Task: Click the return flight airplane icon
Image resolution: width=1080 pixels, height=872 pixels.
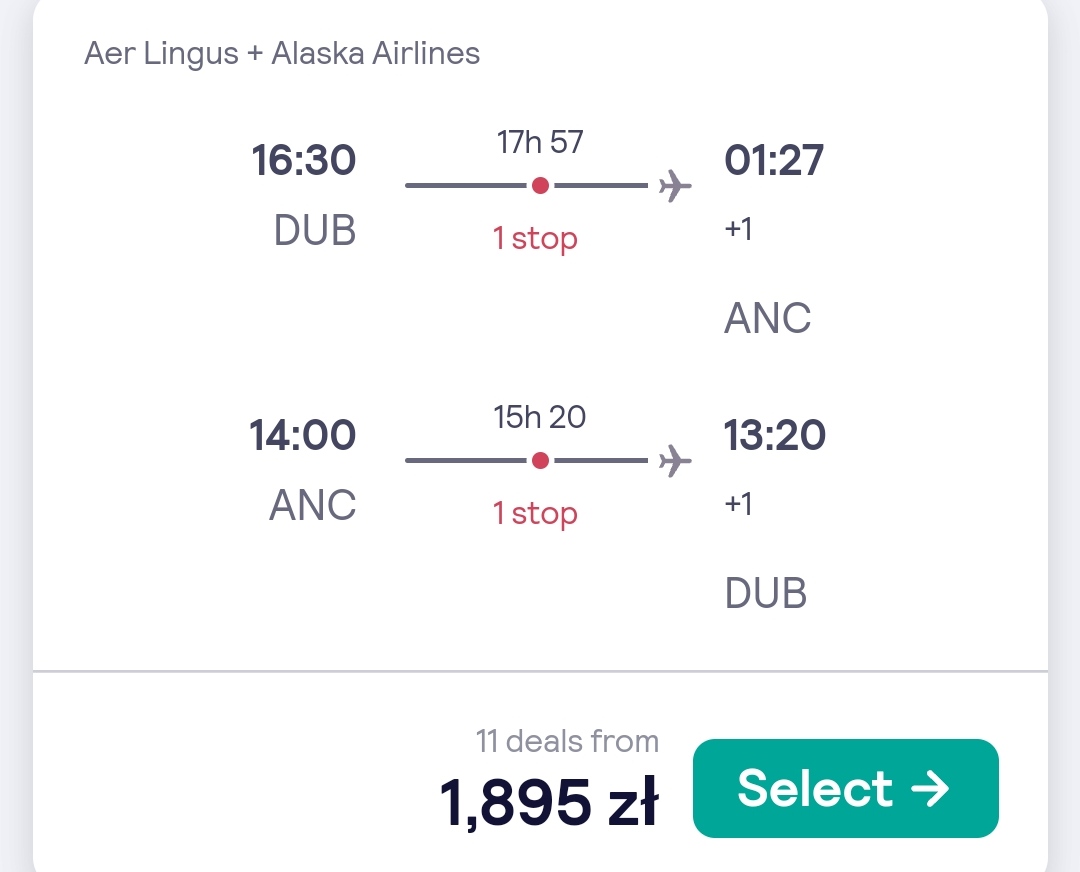Action: [x=674, y=460]
